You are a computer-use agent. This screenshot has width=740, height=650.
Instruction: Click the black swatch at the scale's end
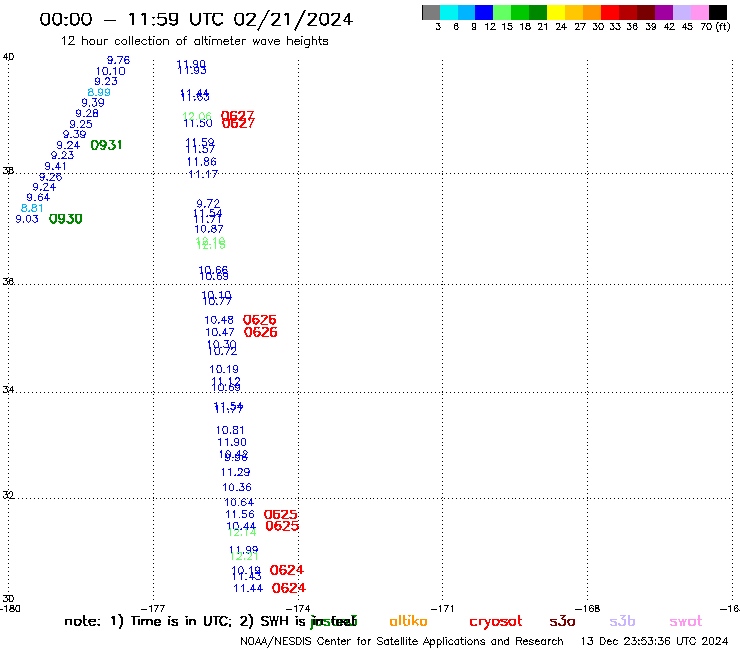pos(717,12)
